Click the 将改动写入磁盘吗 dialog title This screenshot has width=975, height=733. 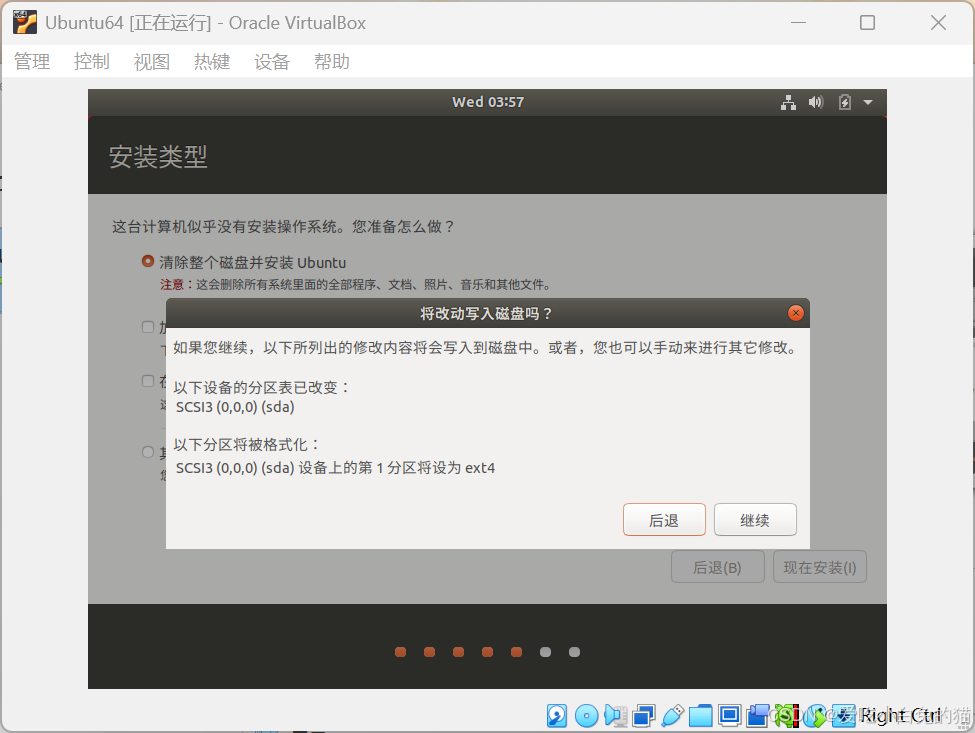(x=486, y=314)
